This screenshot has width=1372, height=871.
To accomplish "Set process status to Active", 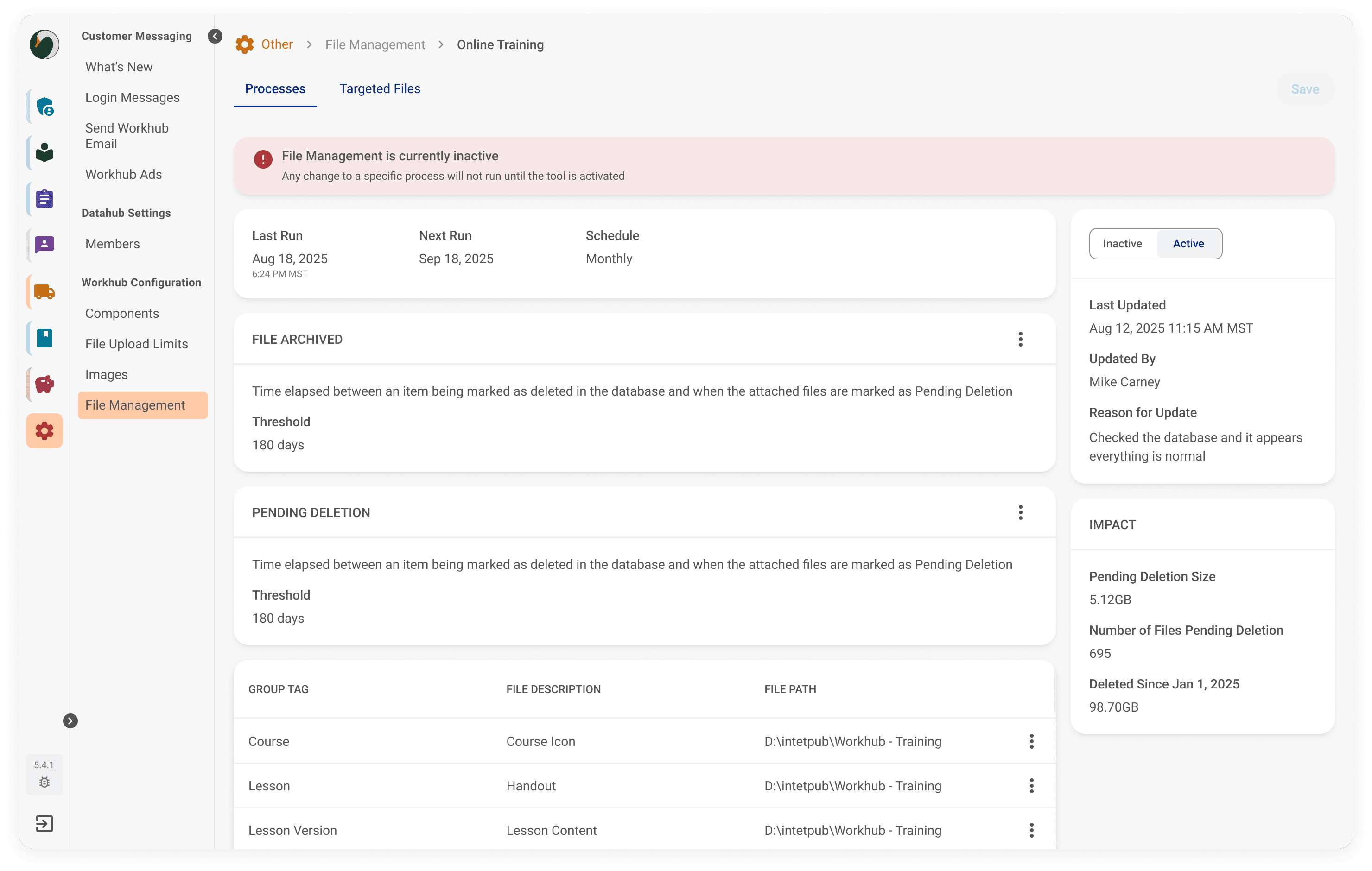I will coord(1188,244).
